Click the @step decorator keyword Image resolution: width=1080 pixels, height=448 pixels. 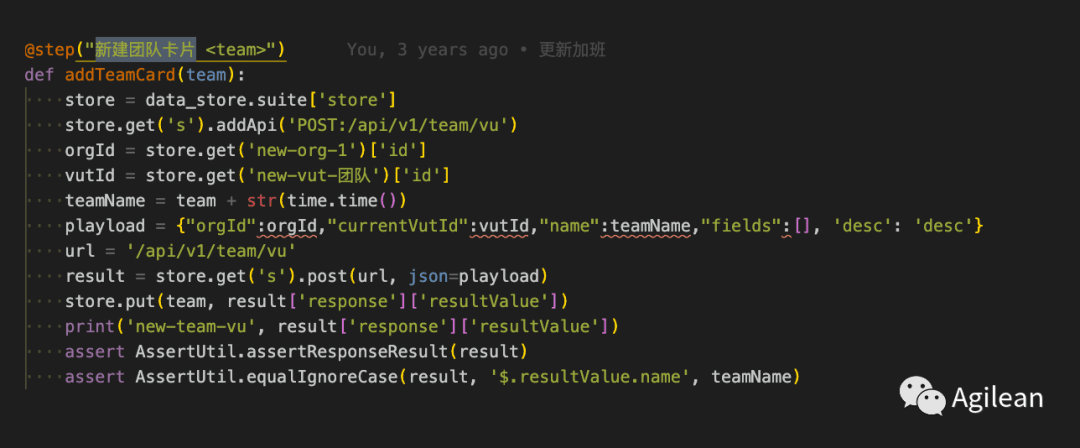coord(50,50)
